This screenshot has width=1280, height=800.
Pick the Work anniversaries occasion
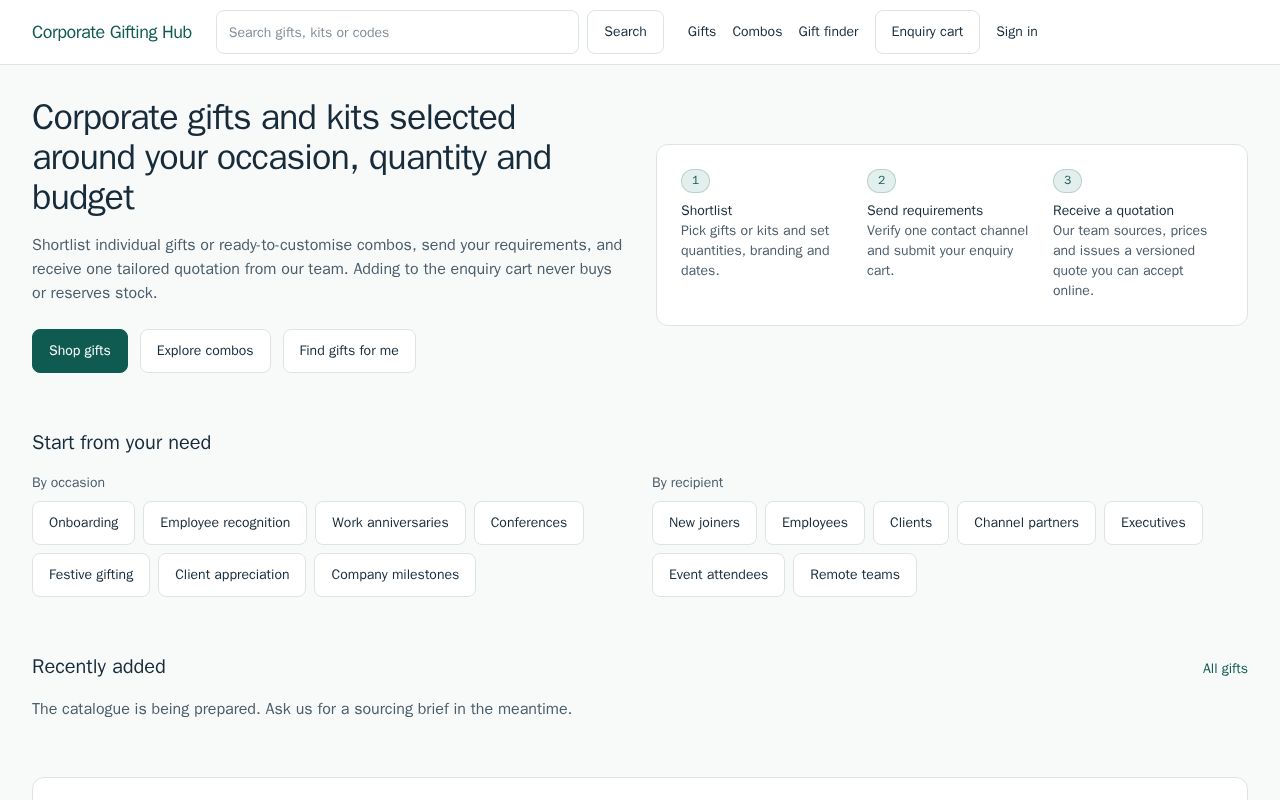click(390, 523)
